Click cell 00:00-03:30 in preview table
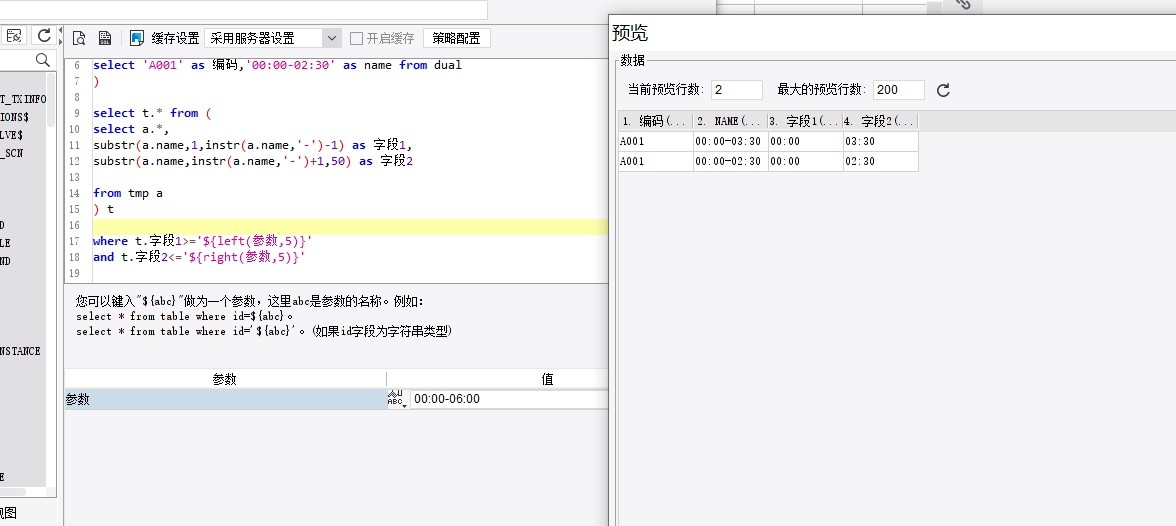 730,141
